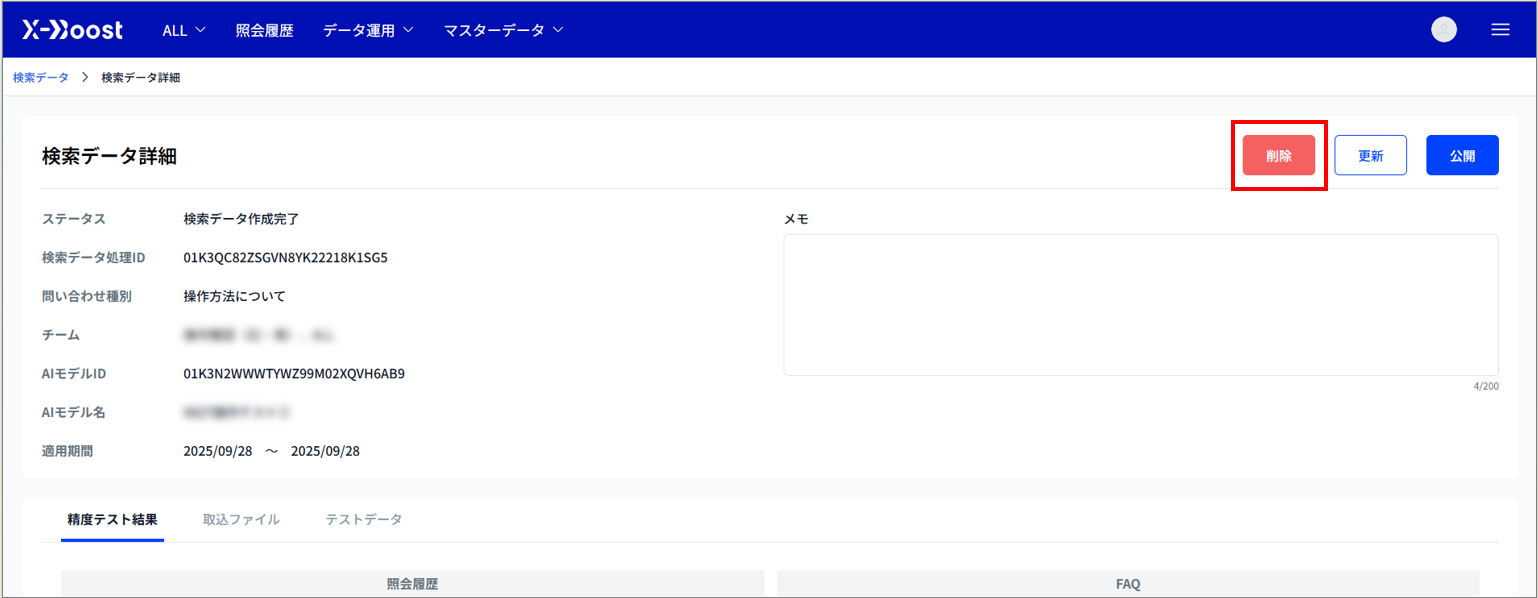Click the 4/200 character counter
Screen dimensions: 1538x598
pyautogui.click(x=1485, y=386)
